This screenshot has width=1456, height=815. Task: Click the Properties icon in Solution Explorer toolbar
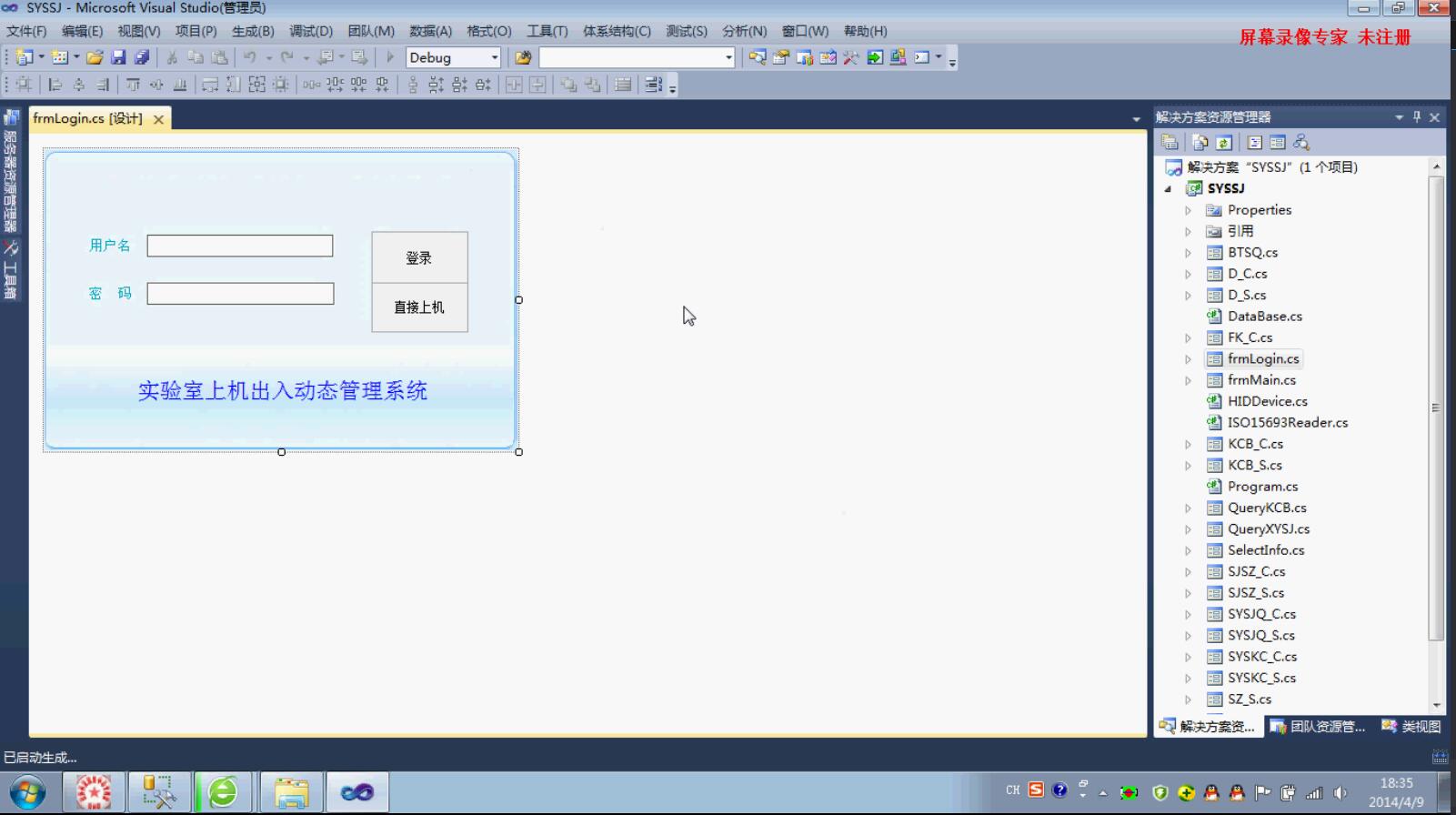[x=1170, y=143]
